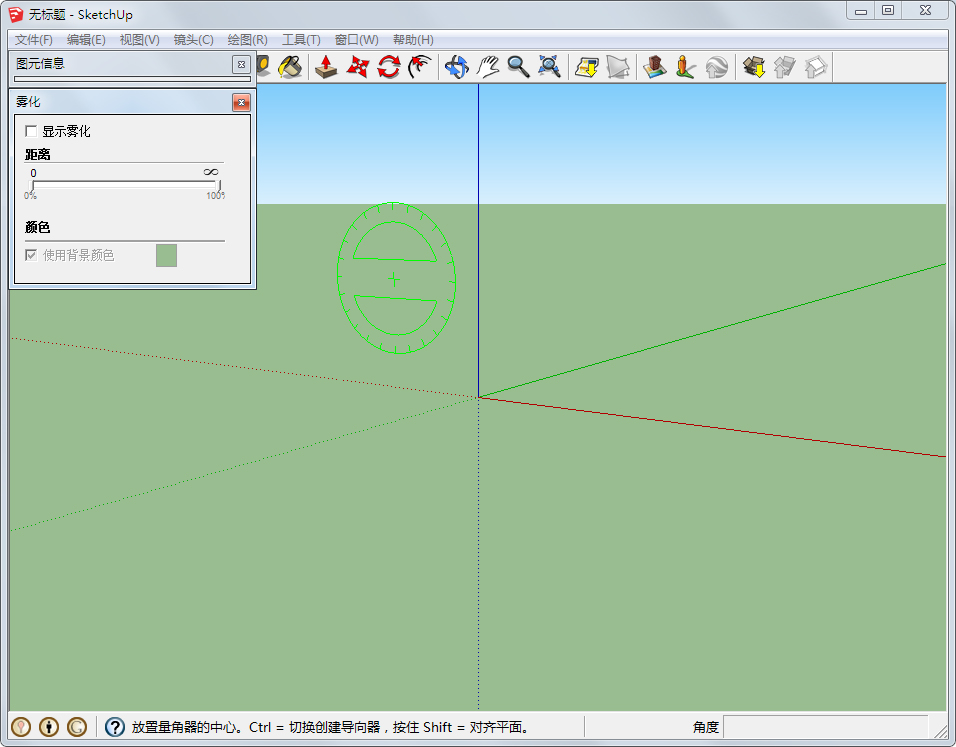Image resolution: width=956 pixels, height=747 pixels.
Task: Click the help question mark icon
Action: [x=115, y=727]
